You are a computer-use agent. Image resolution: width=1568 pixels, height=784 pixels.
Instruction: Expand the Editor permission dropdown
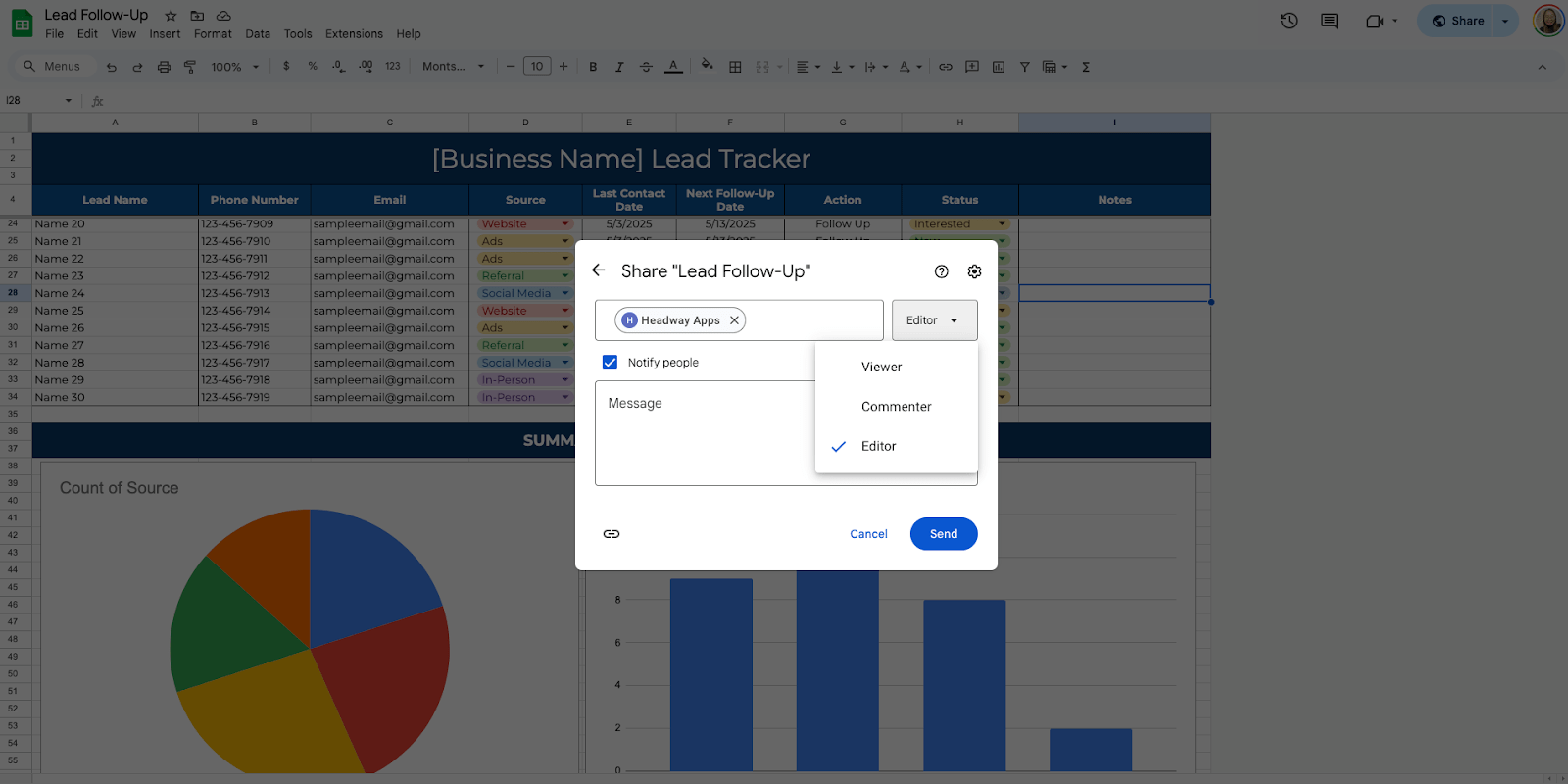(x=934, y=320)
